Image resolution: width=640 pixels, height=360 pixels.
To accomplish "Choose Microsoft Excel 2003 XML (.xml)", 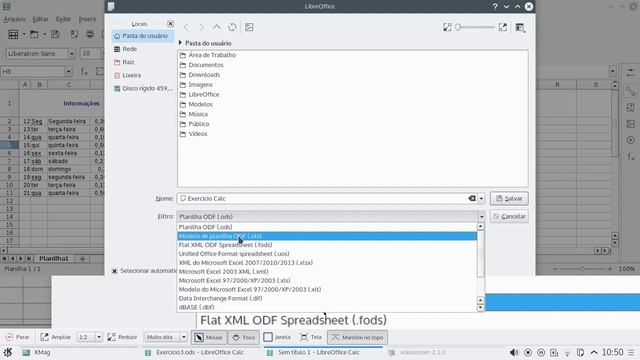I will 327,271.
